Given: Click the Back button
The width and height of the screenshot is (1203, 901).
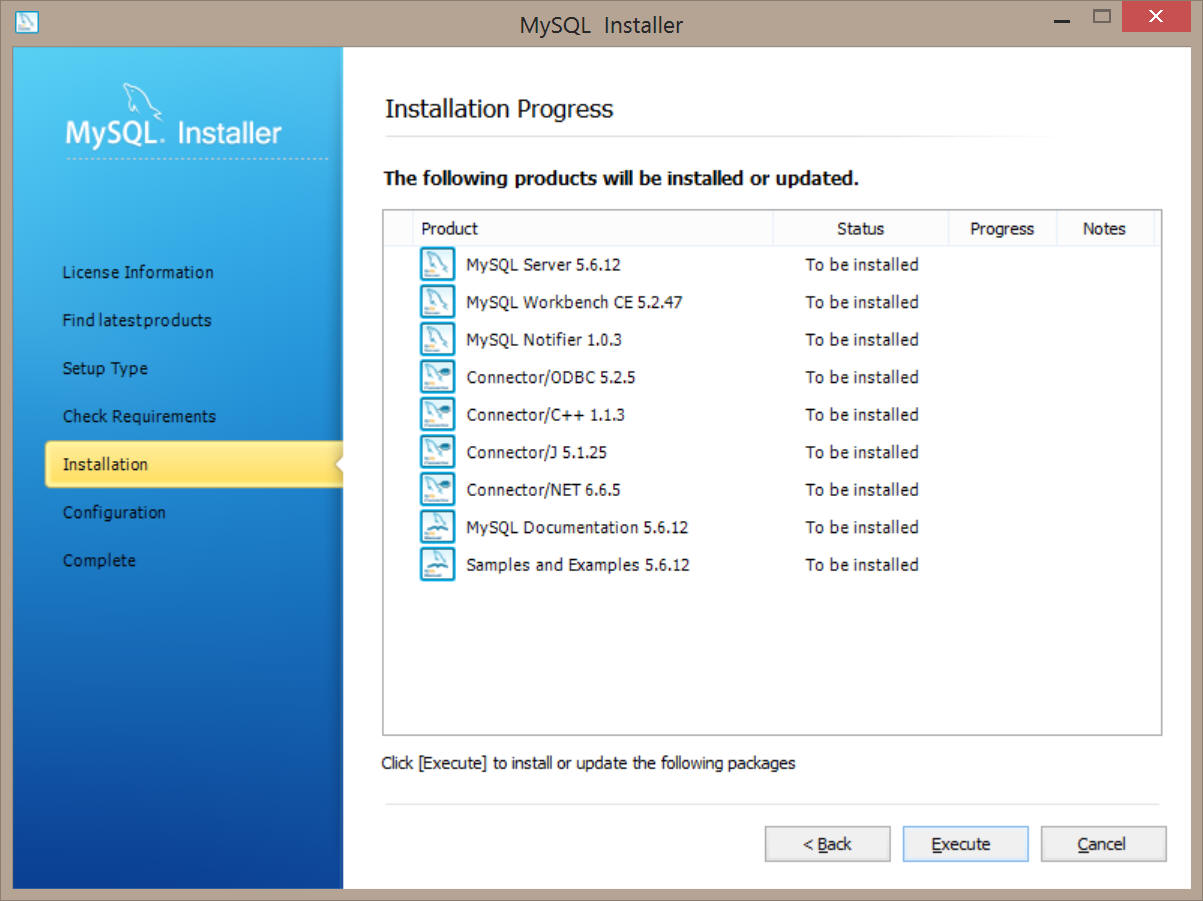Looking at the screenshot, I should point(827,844).
